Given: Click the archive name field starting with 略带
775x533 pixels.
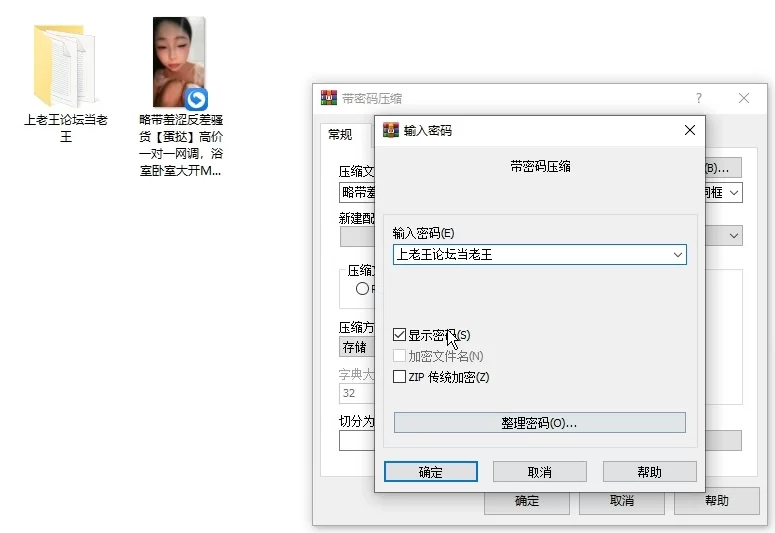Looking at the screenshot, I should tap(357, 192).
